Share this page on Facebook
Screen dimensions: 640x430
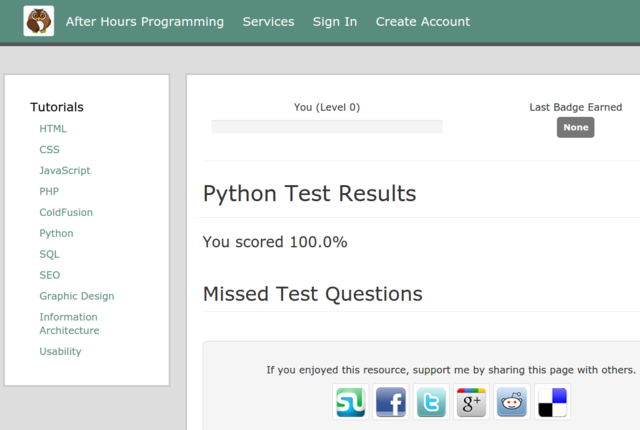pos(391,401)
